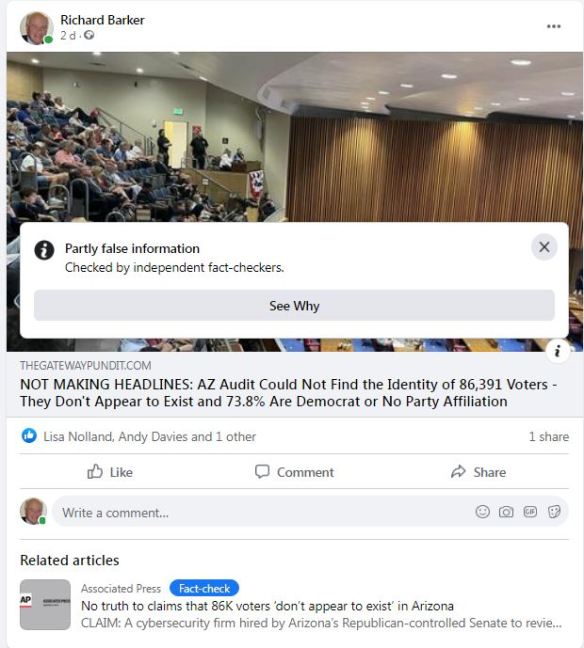Open the Associated Press fact-check article
584x648 pixels.
[267, 606]
